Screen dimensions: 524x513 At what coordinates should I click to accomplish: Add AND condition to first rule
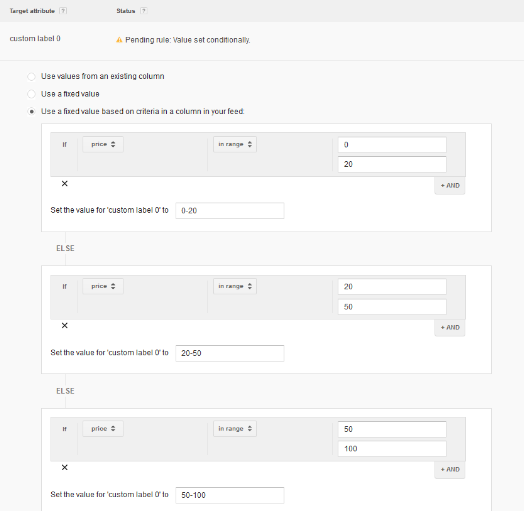click(x=450, y=185)
